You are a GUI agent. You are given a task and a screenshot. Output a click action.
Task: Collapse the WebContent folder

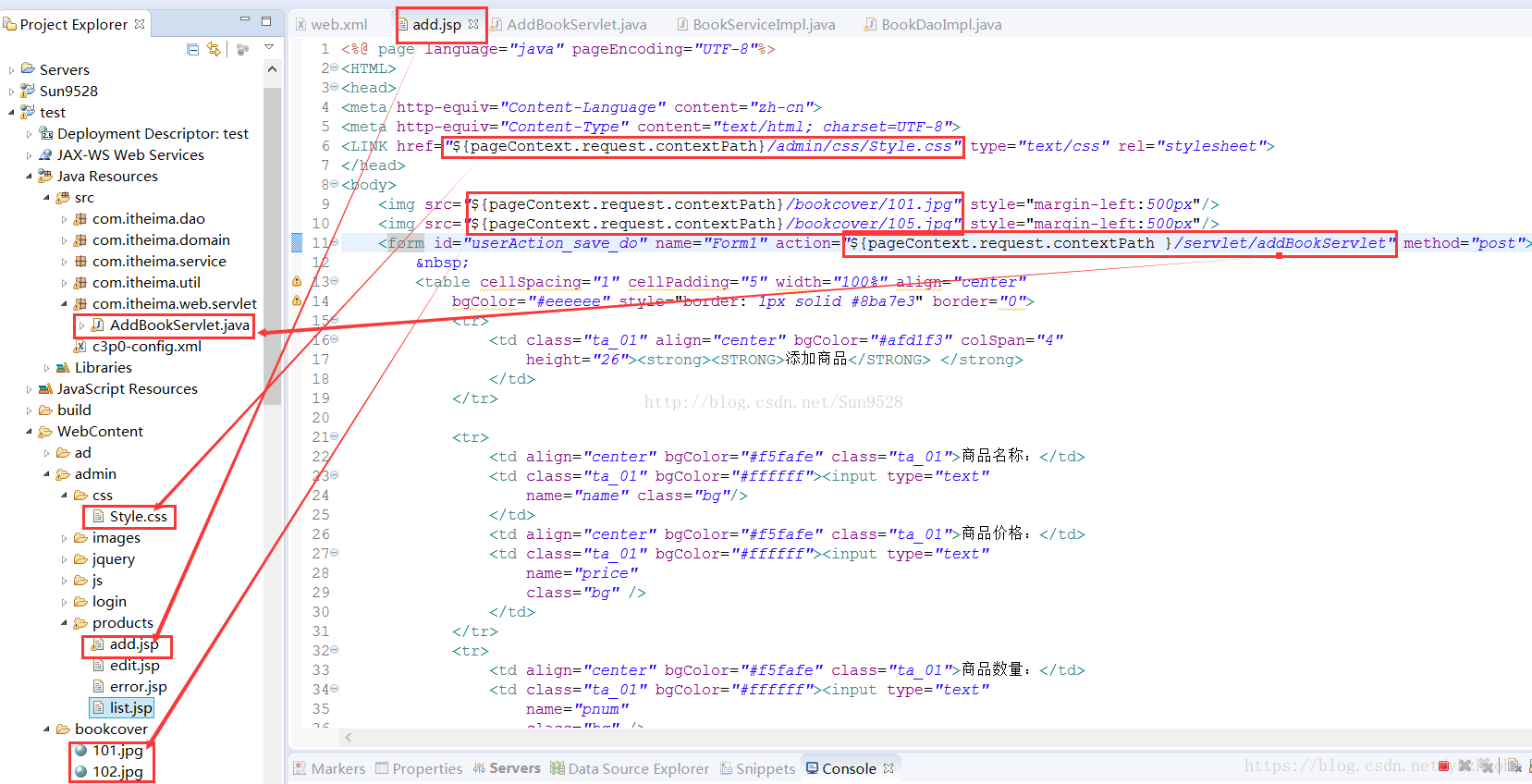click(29, 431)
